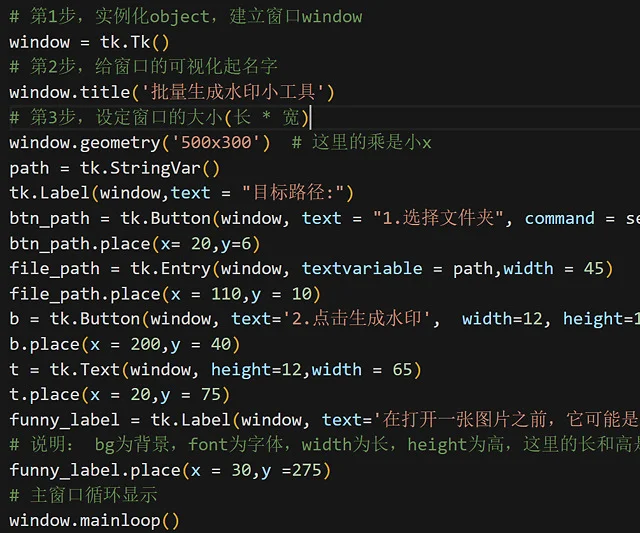Click 'height=12' in the tk.Text line

coord(256,370)
